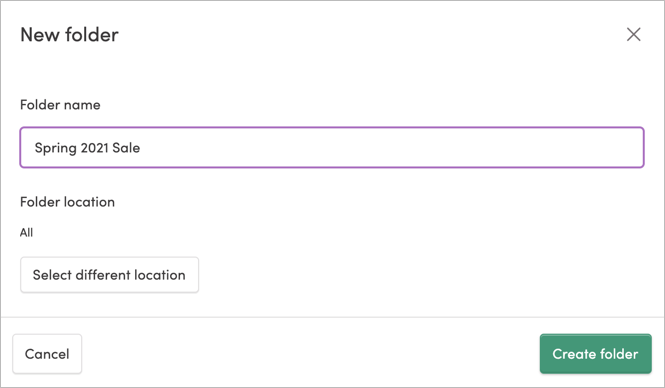Viewport: 665px width, 388px height.
Task: Confirm with the green Create folder button
Action: 595,354
